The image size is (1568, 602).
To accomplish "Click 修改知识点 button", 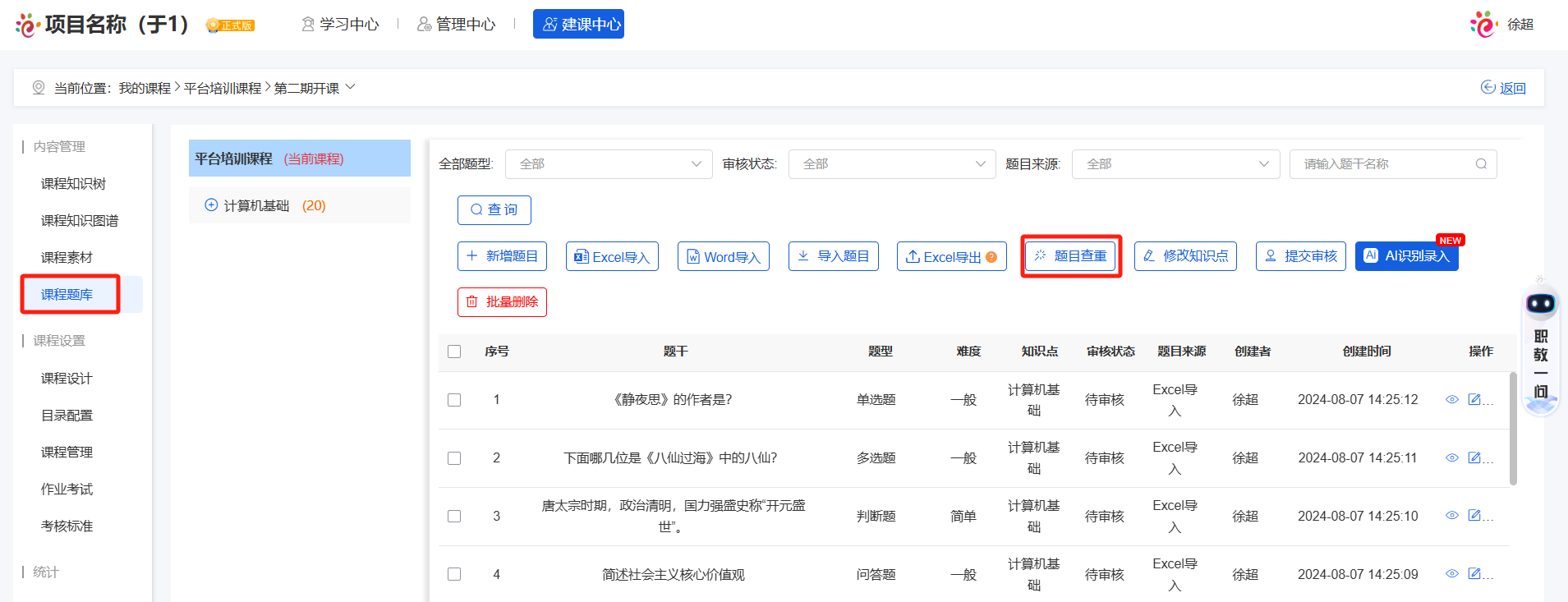I will (1185, 256).
